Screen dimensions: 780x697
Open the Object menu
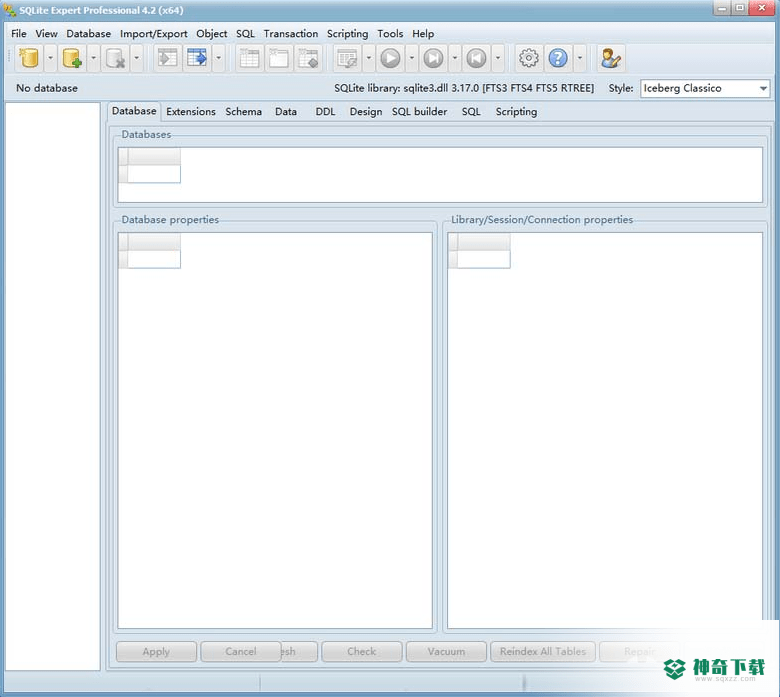[x=211, y=34]
